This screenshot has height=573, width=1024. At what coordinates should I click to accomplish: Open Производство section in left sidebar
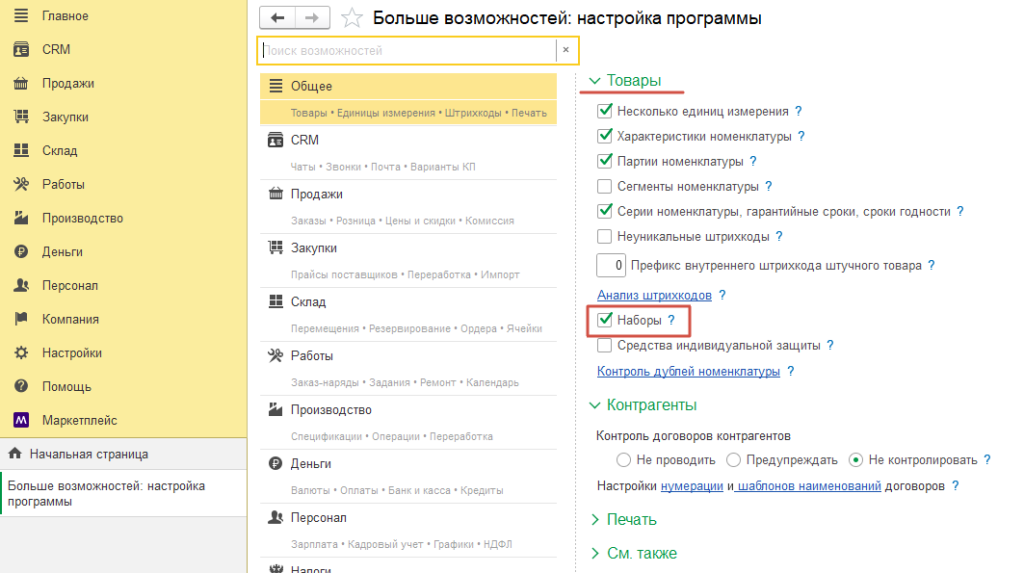[82, 218]
